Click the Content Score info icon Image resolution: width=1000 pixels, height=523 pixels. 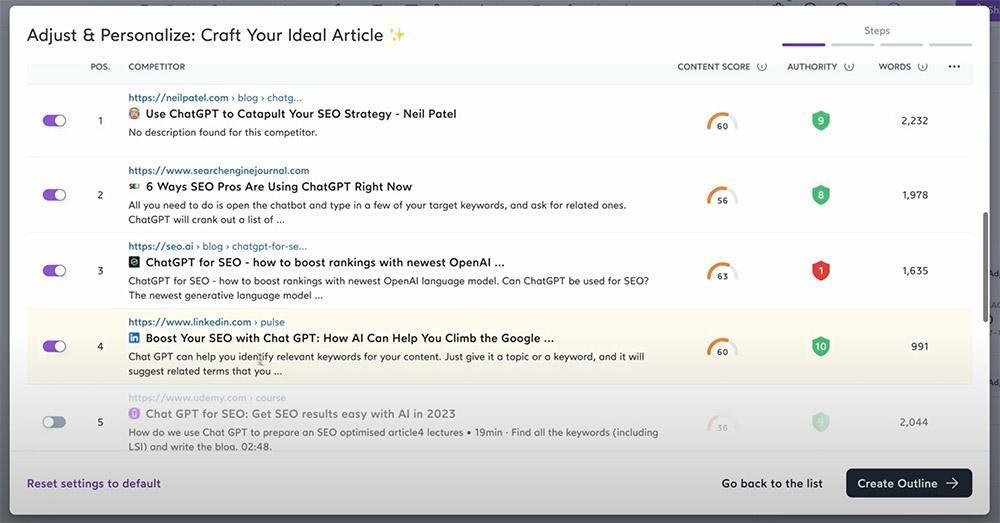click(761, 66)
